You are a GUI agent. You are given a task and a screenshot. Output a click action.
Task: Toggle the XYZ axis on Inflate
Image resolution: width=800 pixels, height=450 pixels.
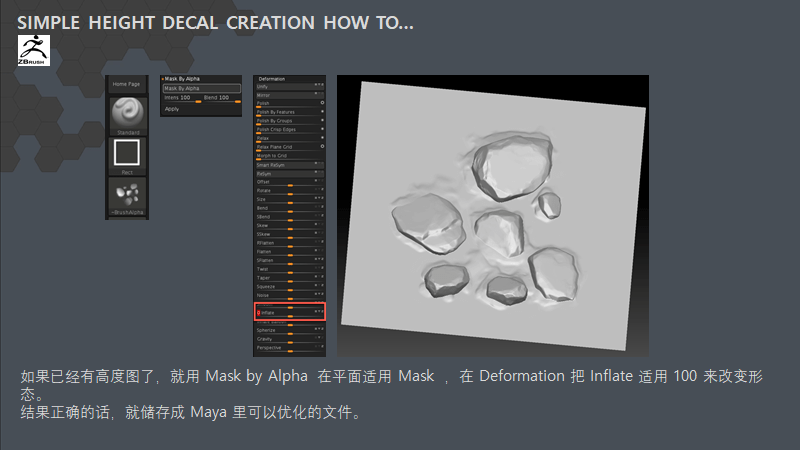tap(319, 312)
